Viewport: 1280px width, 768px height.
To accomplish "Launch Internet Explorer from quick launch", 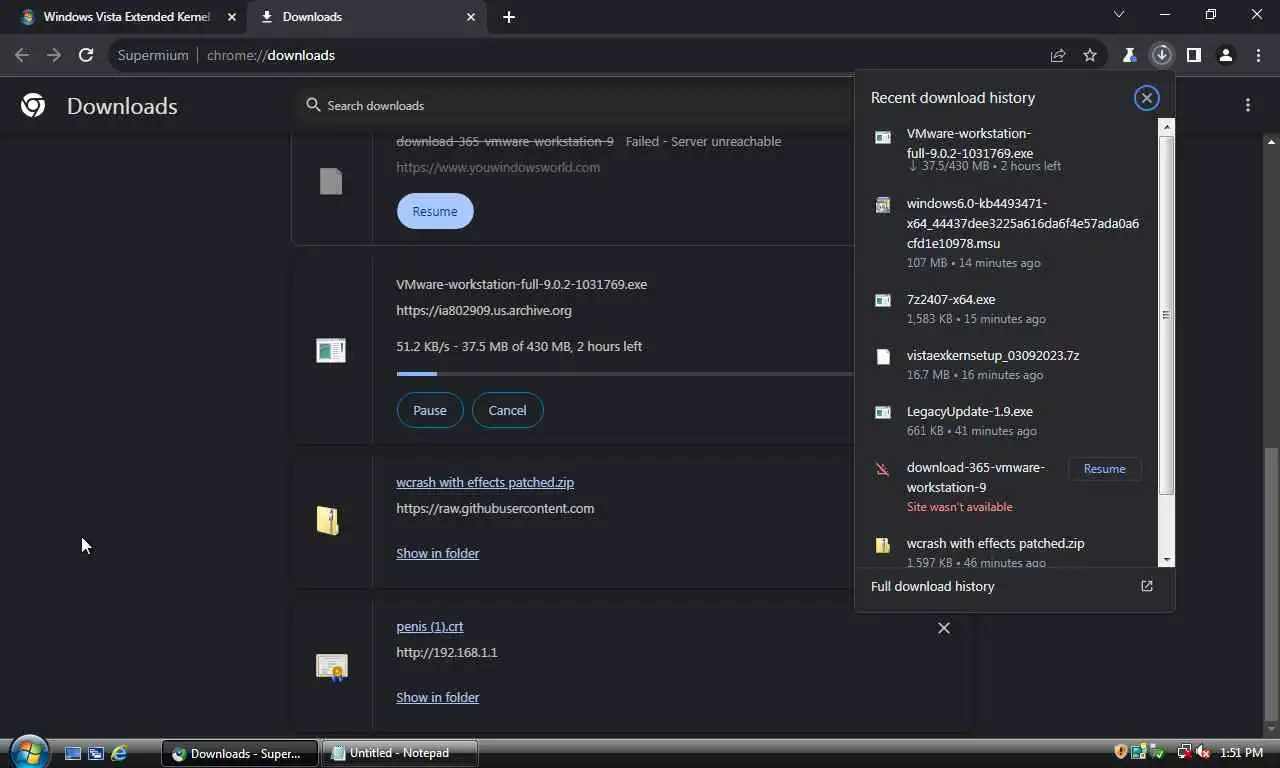I will [x=119, y=753].
